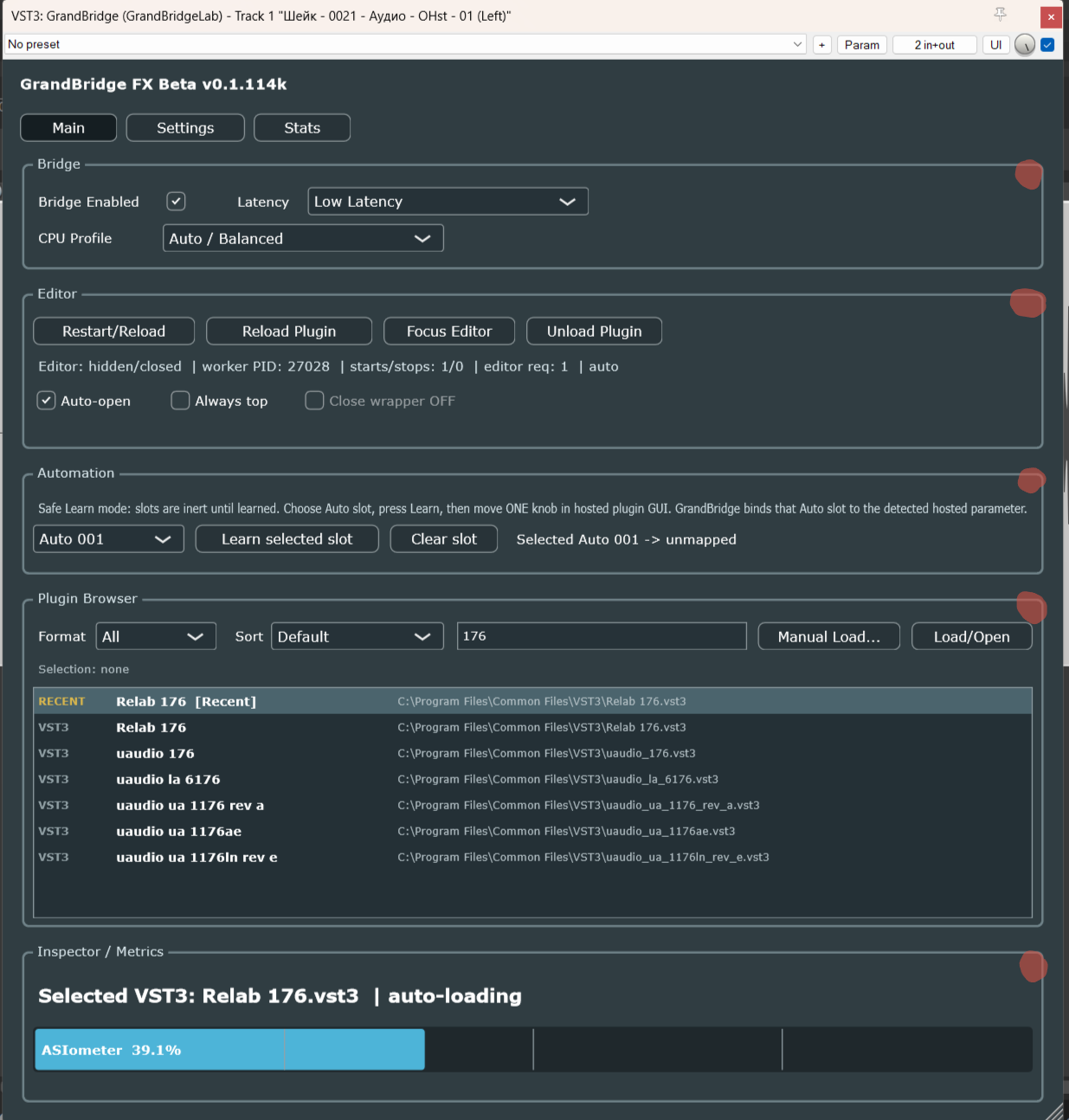Screen dimensions: 1069x1120
Task: Click Learn selected slot button
Action: point(287,539)
